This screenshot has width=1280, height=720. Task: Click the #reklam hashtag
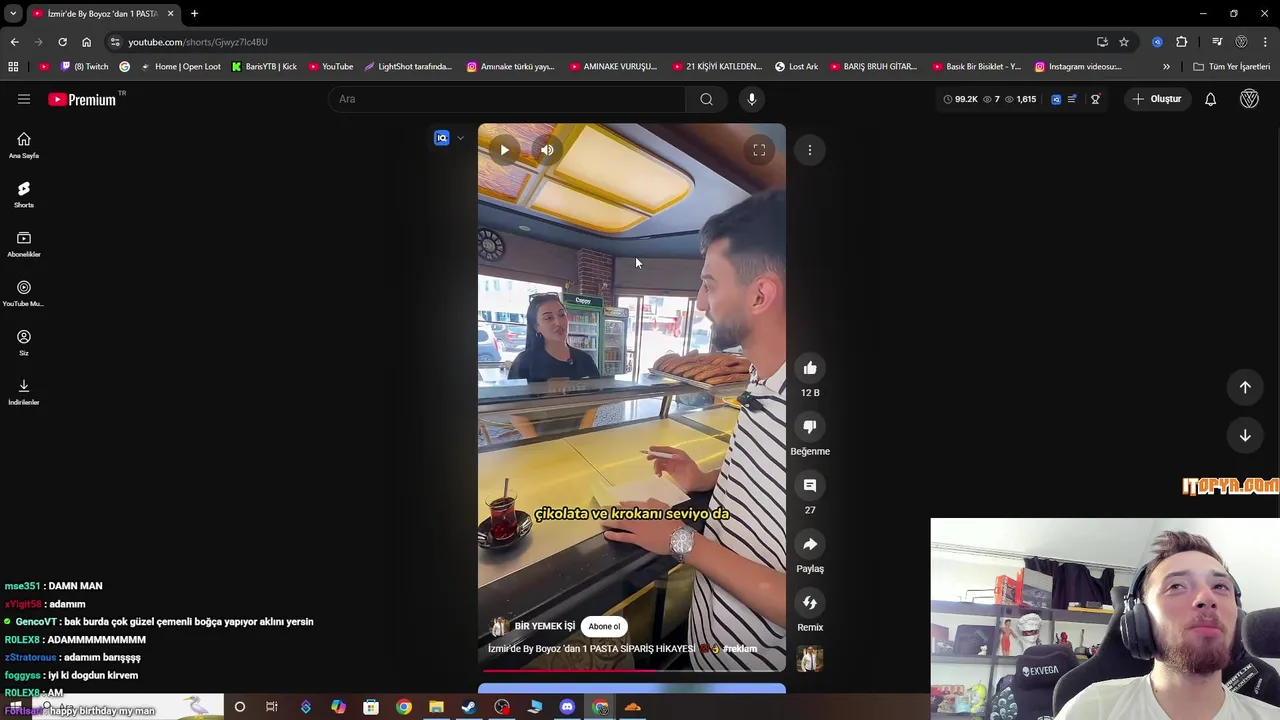coord(740,649)
